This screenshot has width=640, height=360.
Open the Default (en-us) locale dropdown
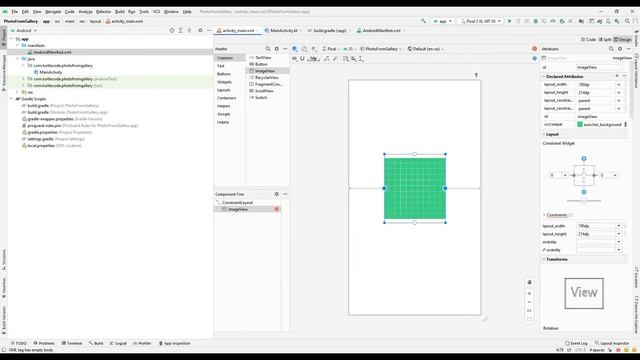(425, 49)
